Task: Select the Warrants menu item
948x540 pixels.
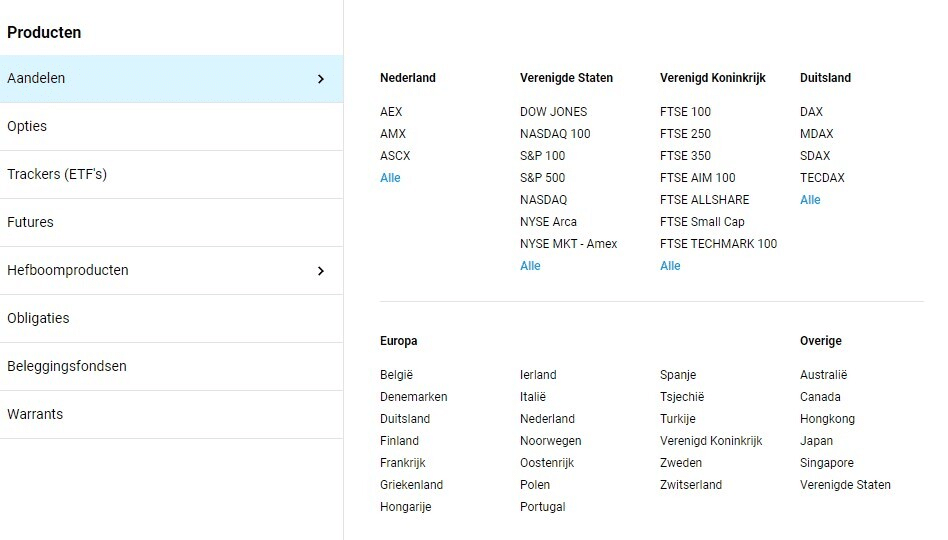Action: click(171, 414)
